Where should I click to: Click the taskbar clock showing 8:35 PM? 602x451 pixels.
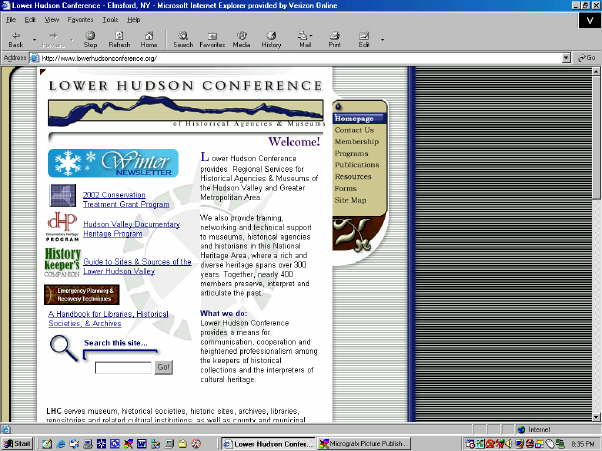coord(583,444)
